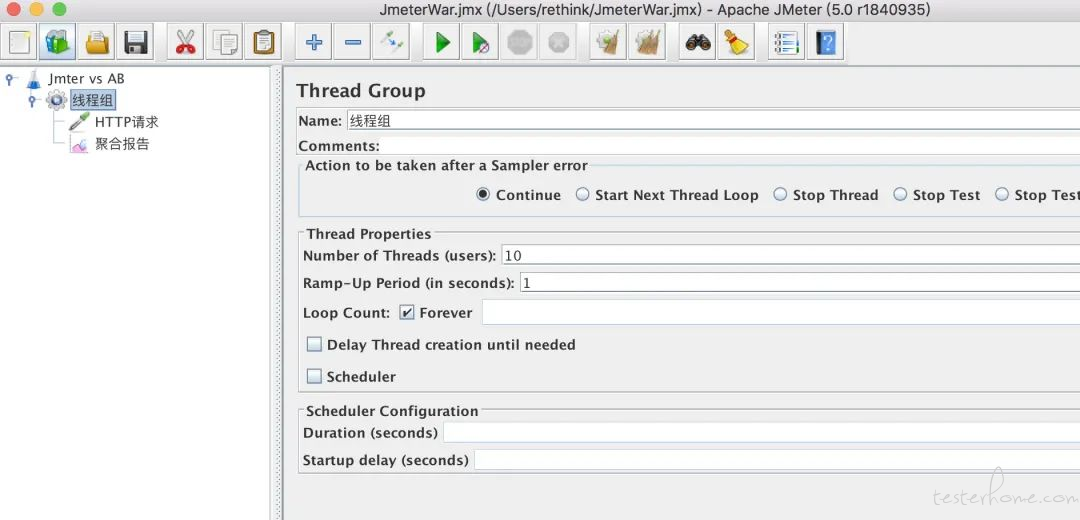The image size is (1080, 520).
Task: Click the Thread Properties section label
Action: (x=368, y=234)
